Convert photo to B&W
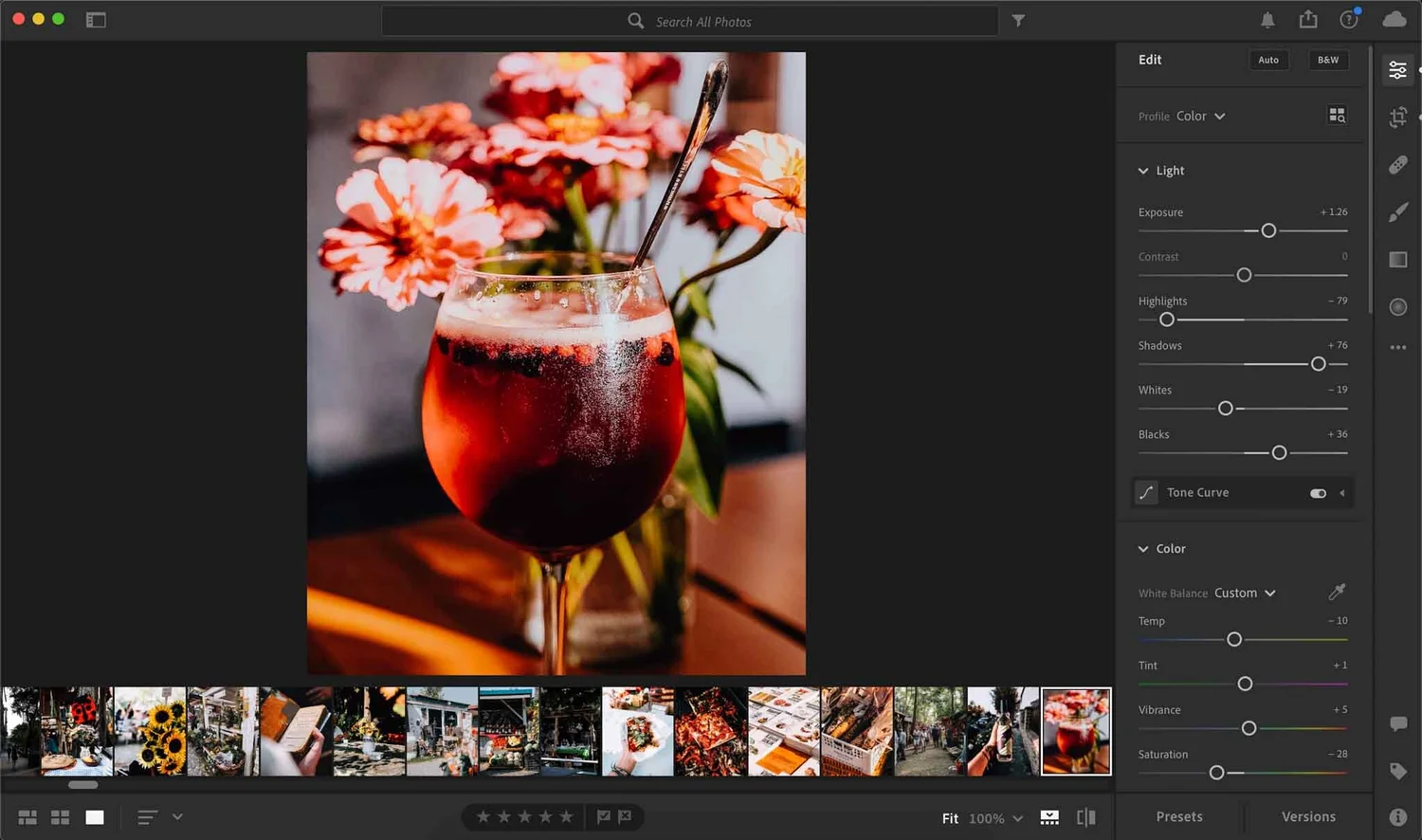Viewport: 1422px width, 840px height. point(1327,59)
